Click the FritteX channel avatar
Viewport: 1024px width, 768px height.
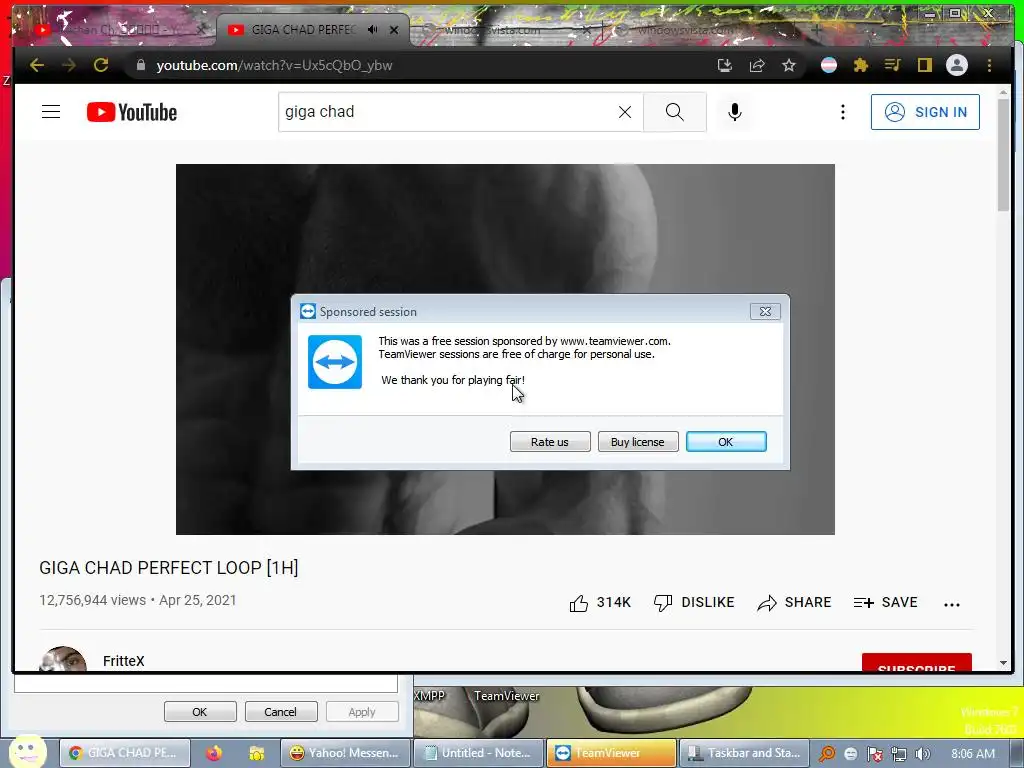click(x=63, y=660)
